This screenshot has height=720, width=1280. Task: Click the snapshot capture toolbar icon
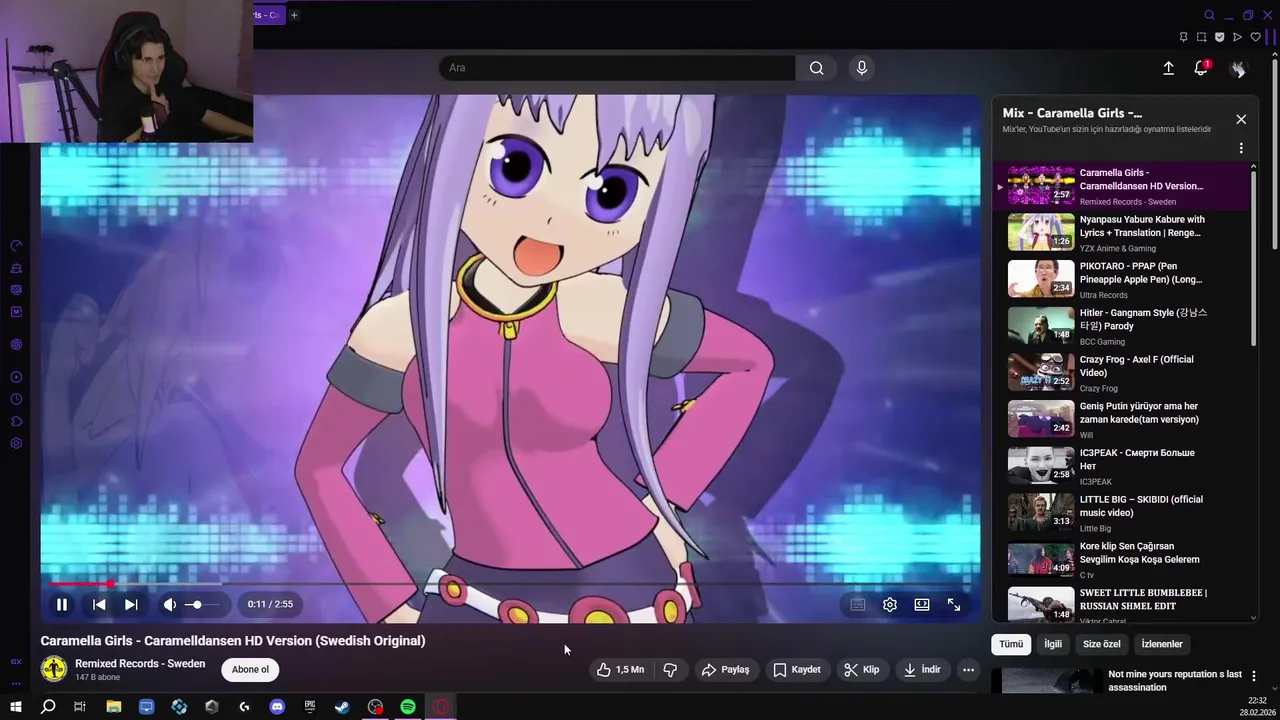pos(1201,37)
